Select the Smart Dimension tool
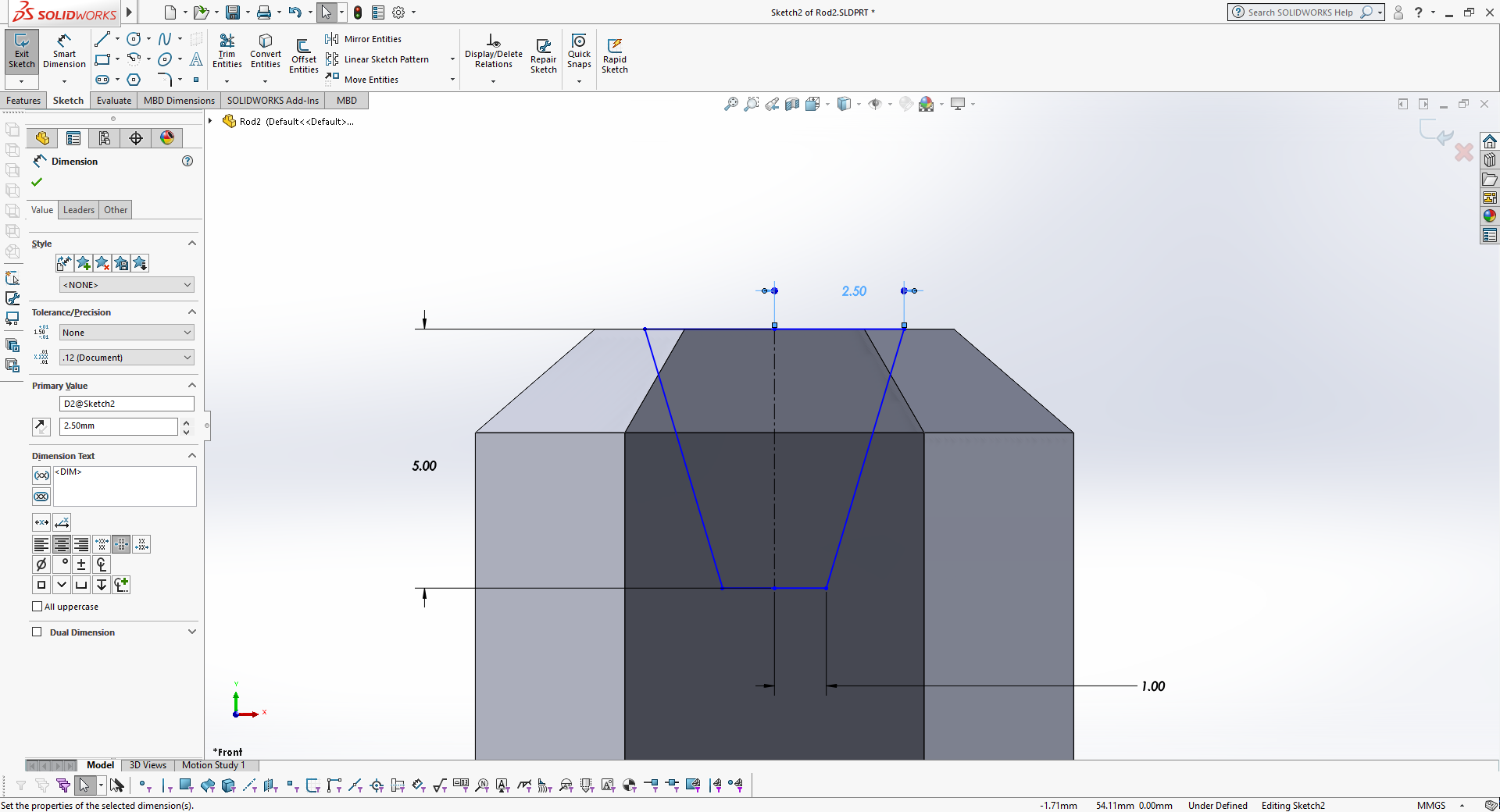The width and height of the screenshot is (1500, 812). point(64,52)
